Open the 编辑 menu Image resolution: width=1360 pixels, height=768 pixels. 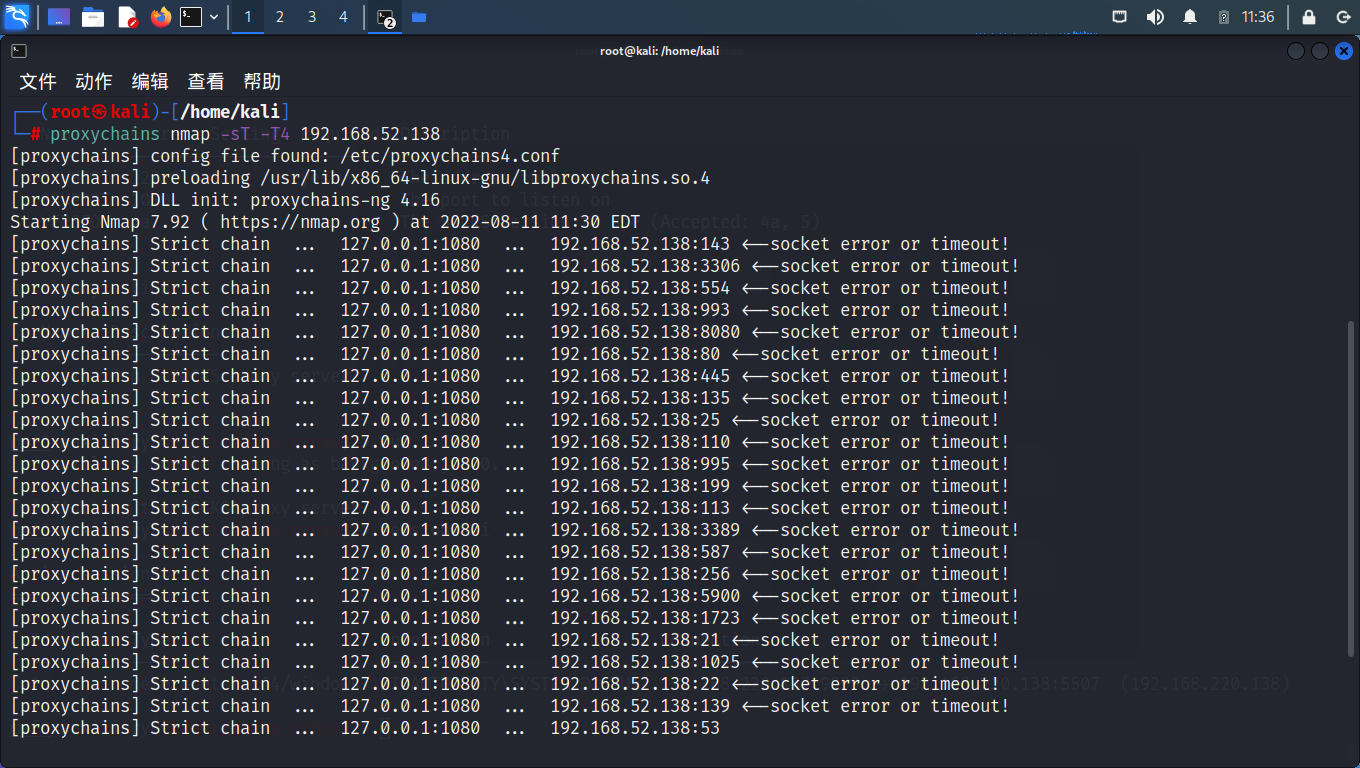150,82
